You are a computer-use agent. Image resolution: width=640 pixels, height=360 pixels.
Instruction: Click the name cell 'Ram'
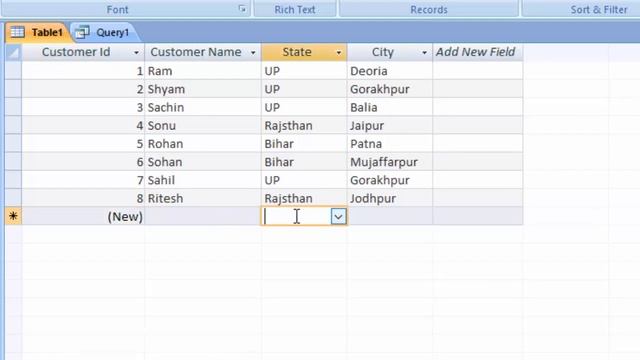click(203, 71)
